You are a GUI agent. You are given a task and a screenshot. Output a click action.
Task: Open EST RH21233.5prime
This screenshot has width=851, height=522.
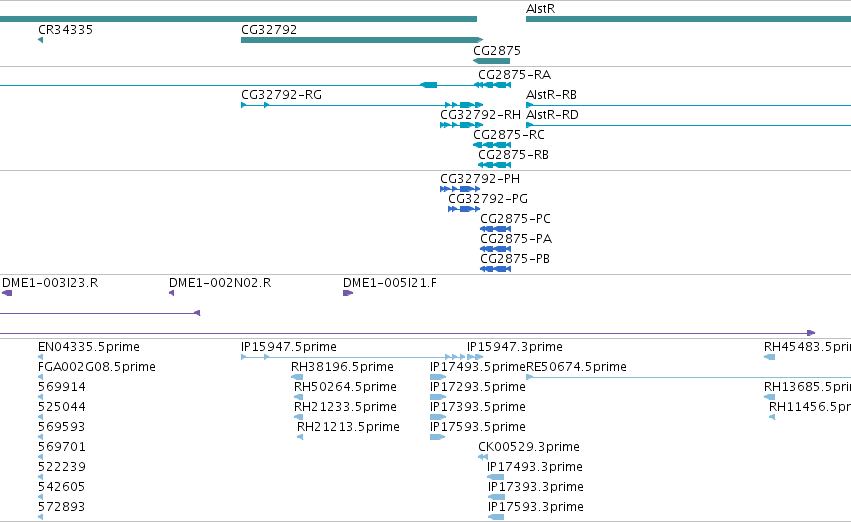point(345,407)
